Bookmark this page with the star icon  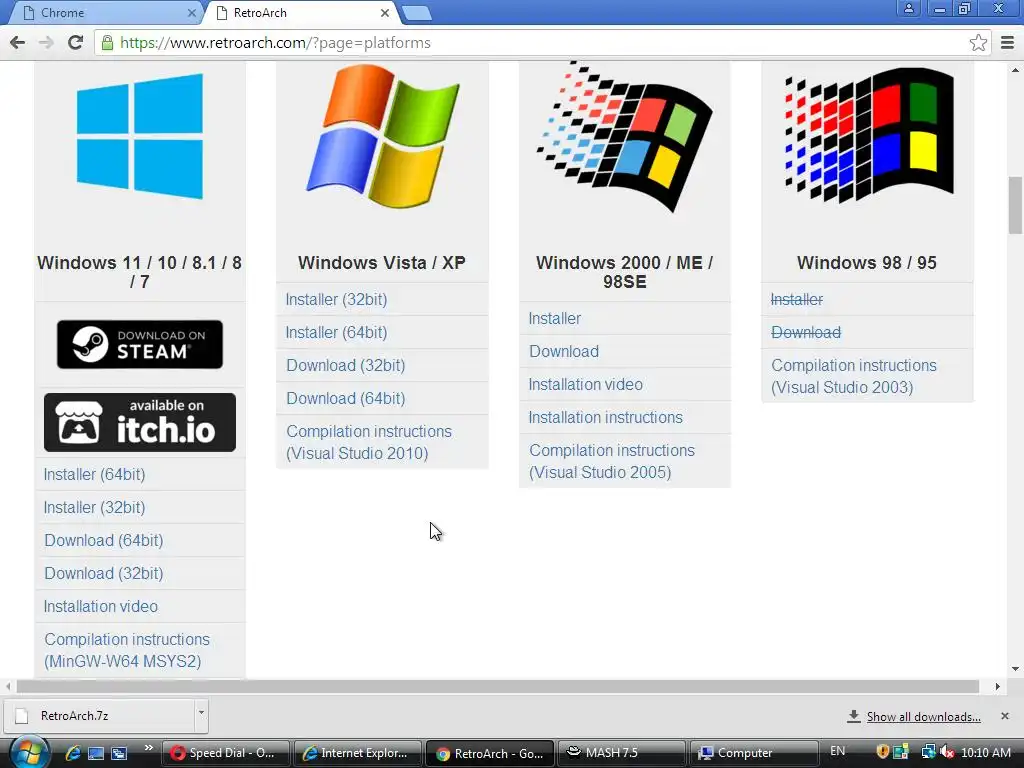tap(978, 43)
